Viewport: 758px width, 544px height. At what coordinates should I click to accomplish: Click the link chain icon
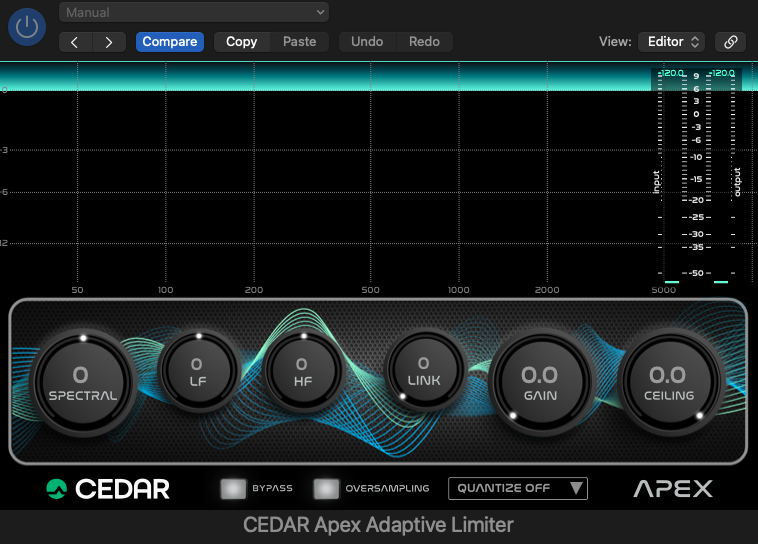coord(731,42)
